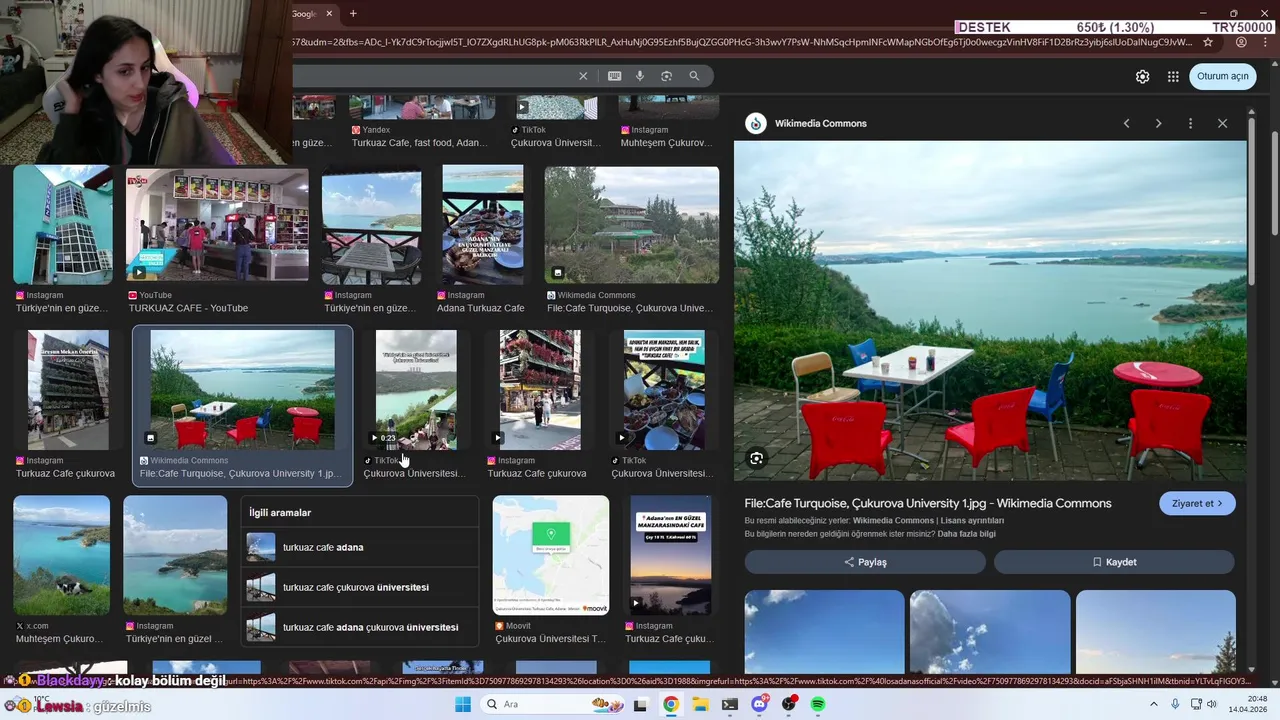Screen dimensions: 1280x720
Task: Open File:Cafe Turquoise preview title link
Action: (x=928, y=503)
